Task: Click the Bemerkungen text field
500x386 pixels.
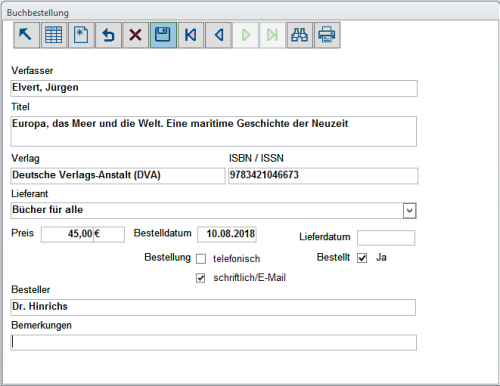Action: coord(213,342)
